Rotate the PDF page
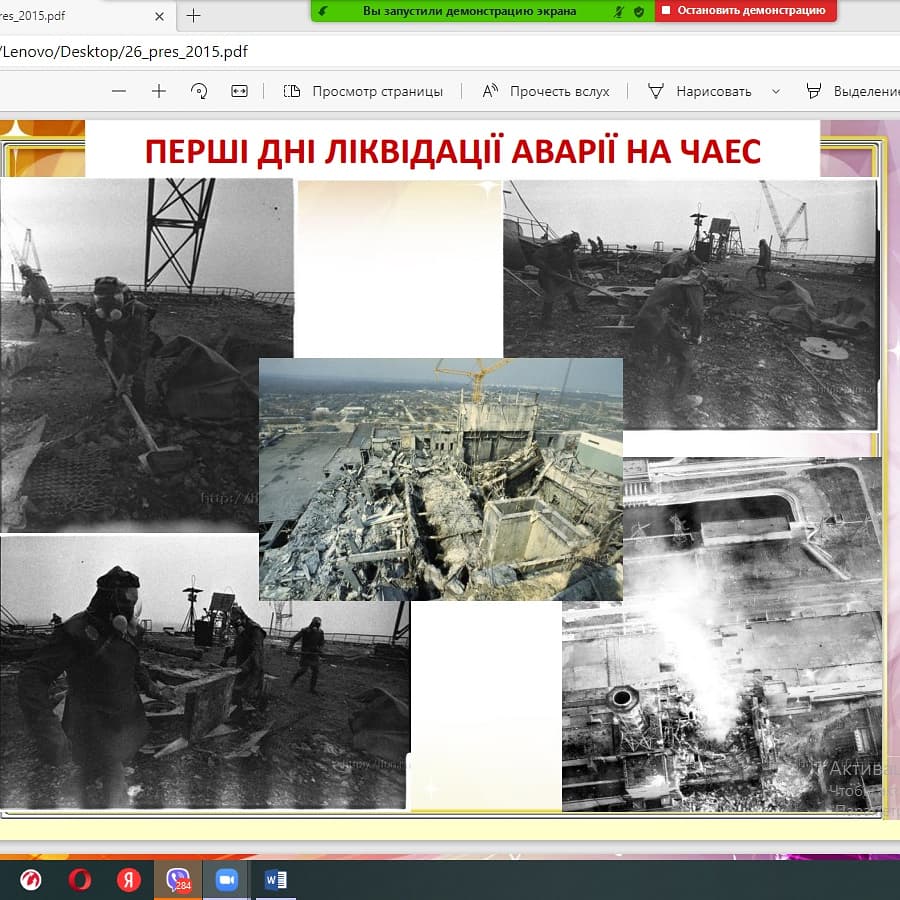Viewport: 900px width, 900px height. [199, 91]
